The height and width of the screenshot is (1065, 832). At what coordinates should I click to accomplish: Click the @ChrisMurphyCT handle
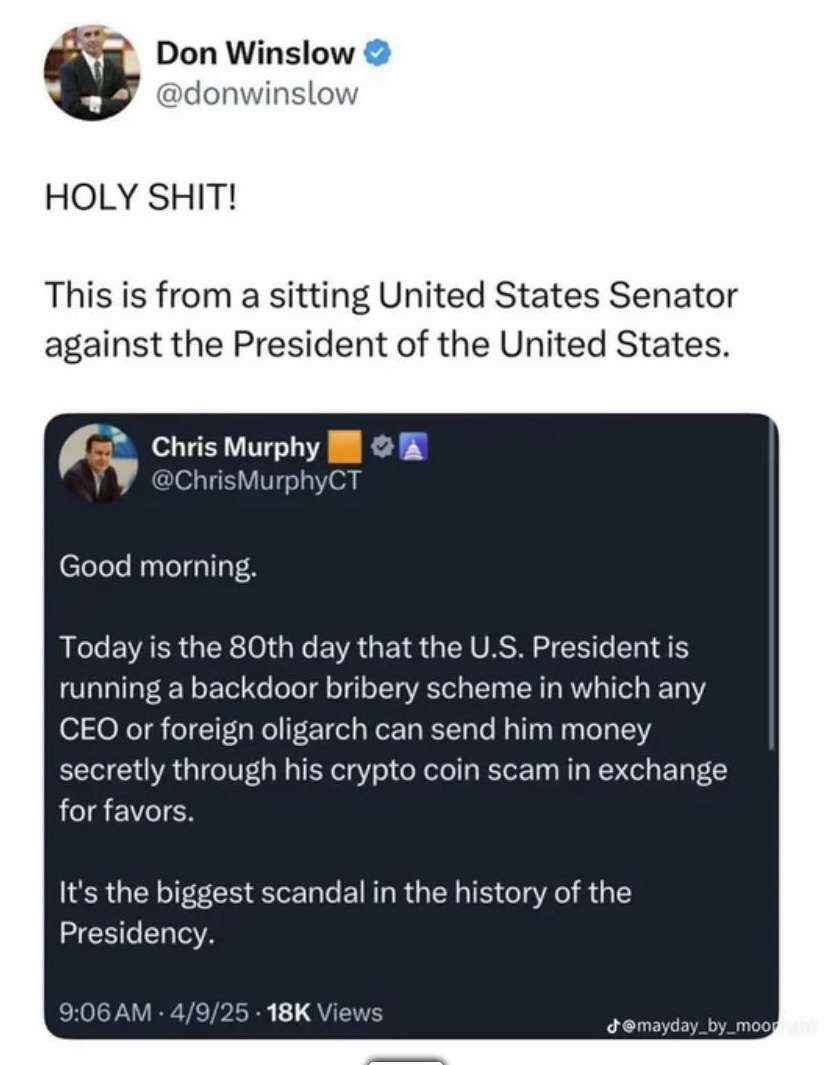[254, 481]
